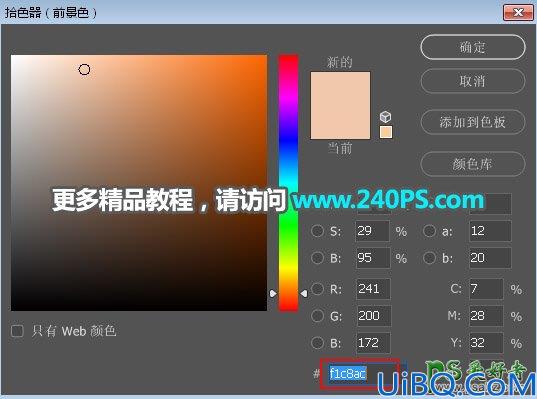Click the C field showing 7
Viewport: 537px width, 399px height.
(486, 289)
